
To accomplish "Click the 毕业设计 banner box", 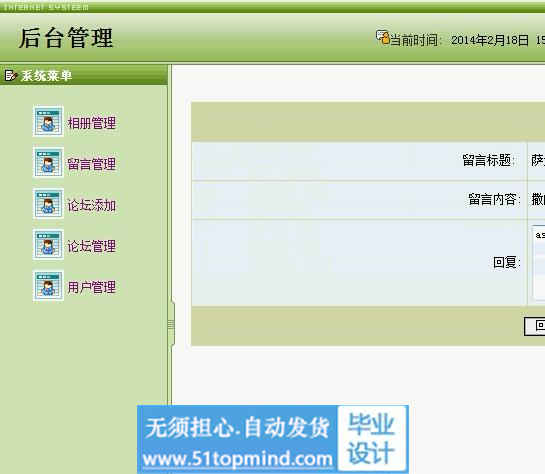I will [x=372, y=439].
